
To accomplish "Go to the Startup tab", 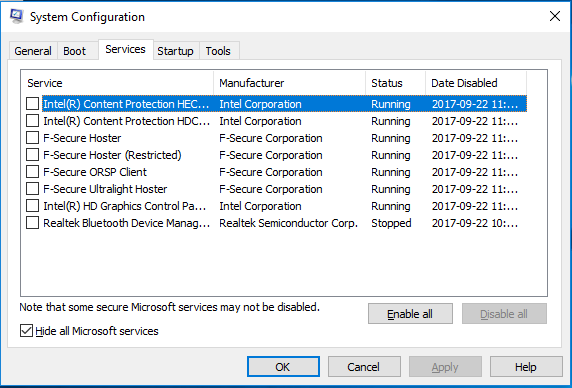I will point(175,51).
